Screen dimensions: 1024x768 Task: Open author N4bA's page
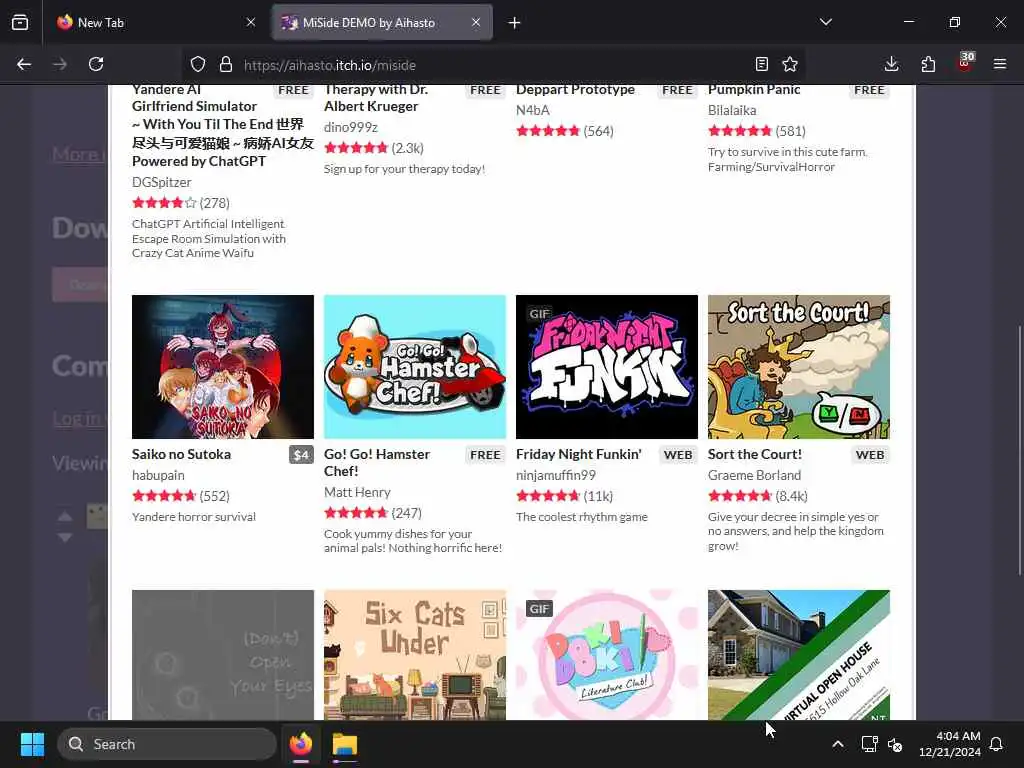(533, 110)
